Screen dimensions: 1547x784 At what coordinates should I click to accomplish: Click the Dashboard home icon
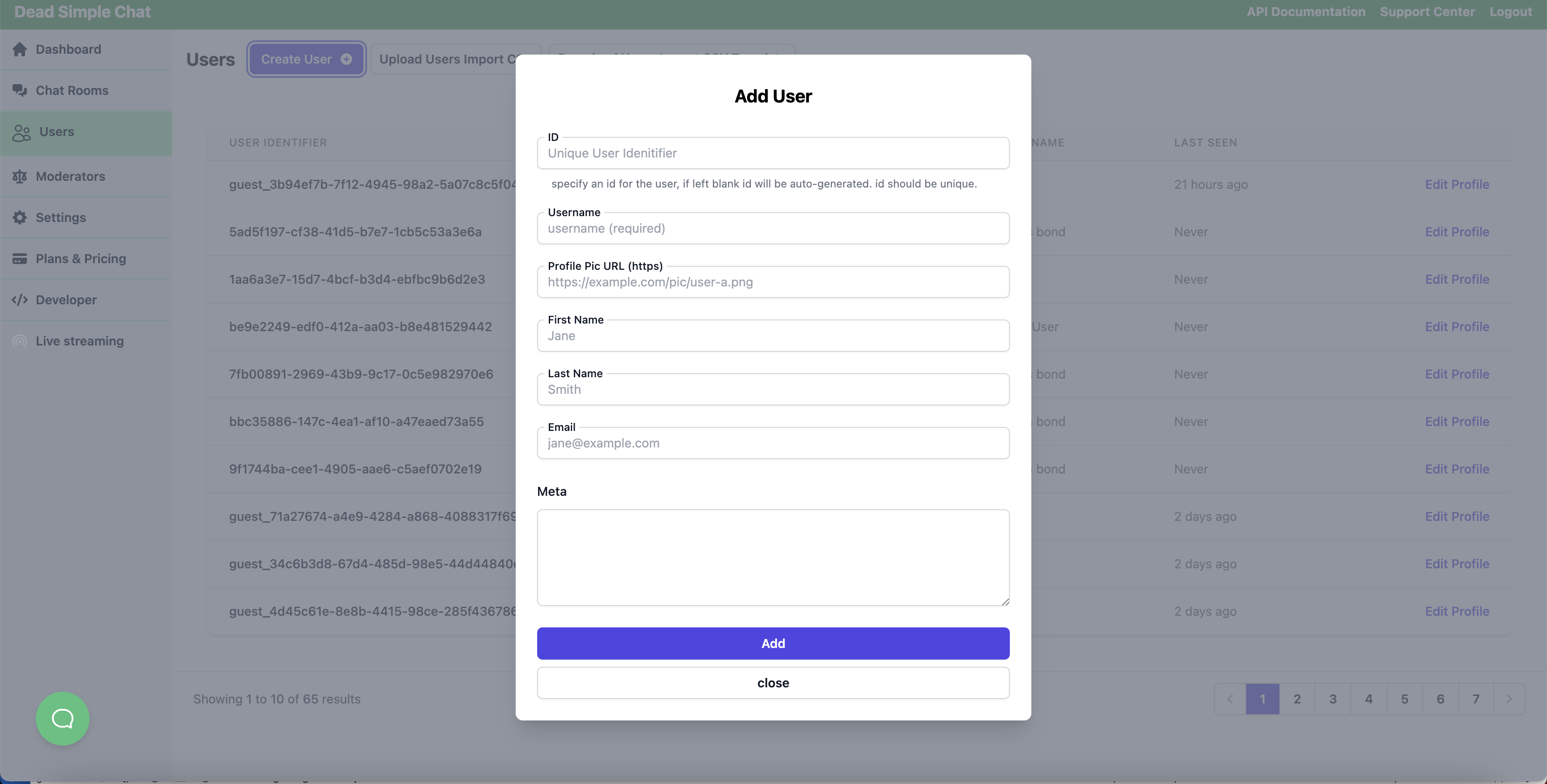[x=20, y=49]
